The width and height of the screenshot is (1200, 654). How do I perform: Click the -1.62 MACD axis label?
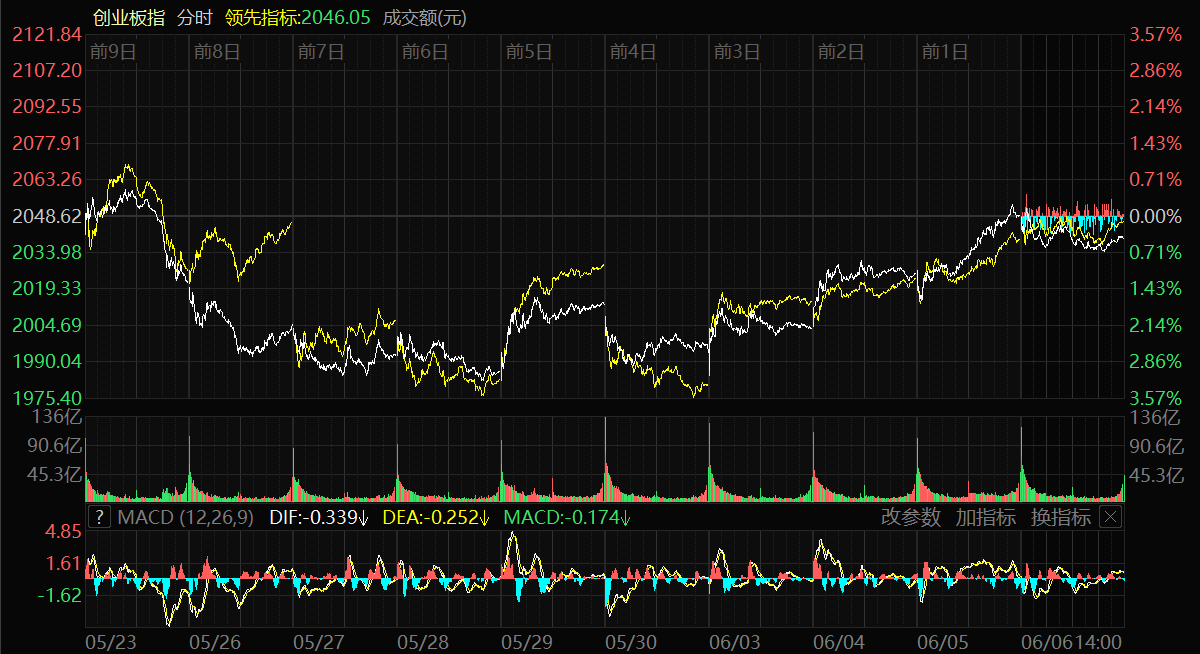58,595
